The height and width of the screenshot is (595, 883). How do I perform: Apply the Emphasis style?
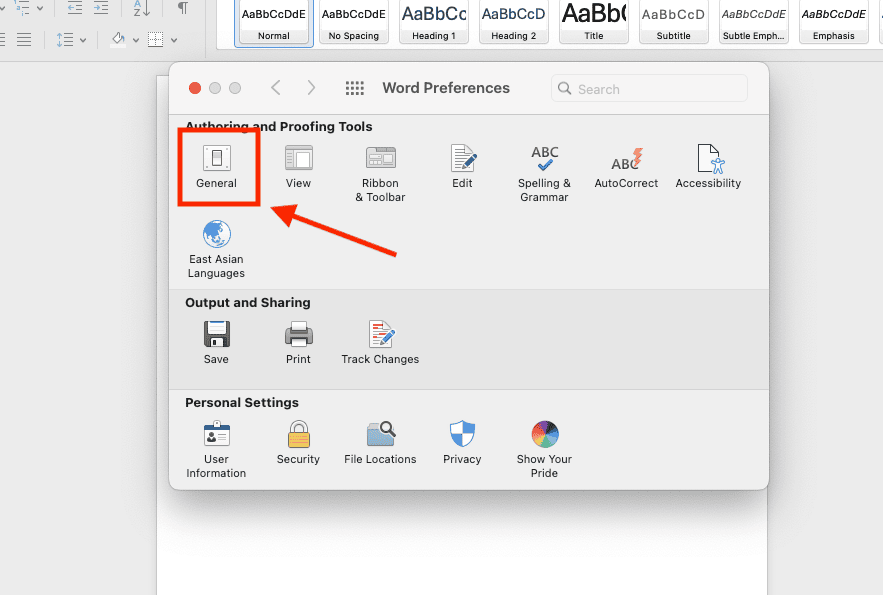tap(833, 23)
